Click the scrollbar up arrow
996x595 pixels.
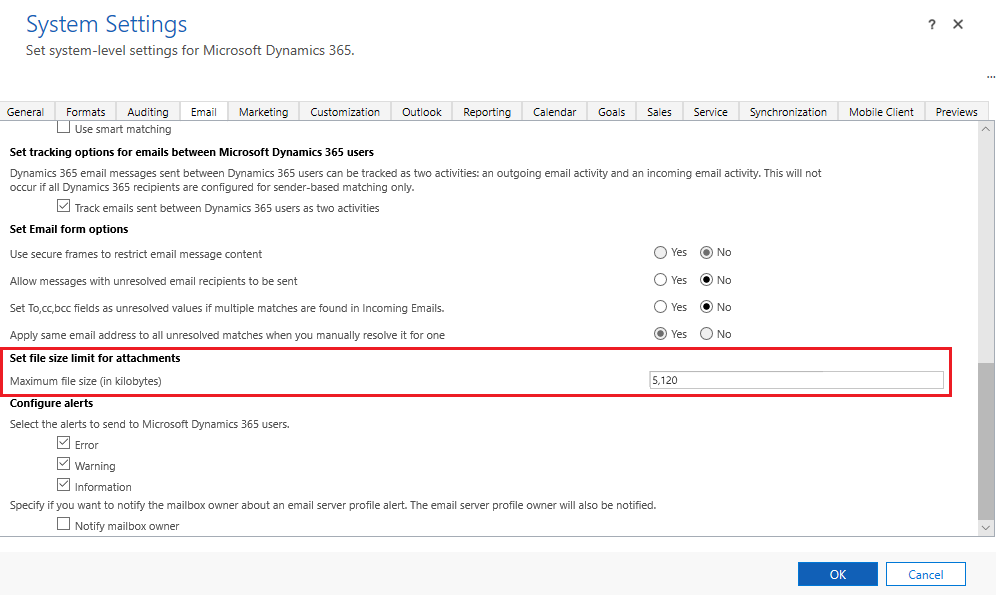pyautogui.click(x=986, y=129)
